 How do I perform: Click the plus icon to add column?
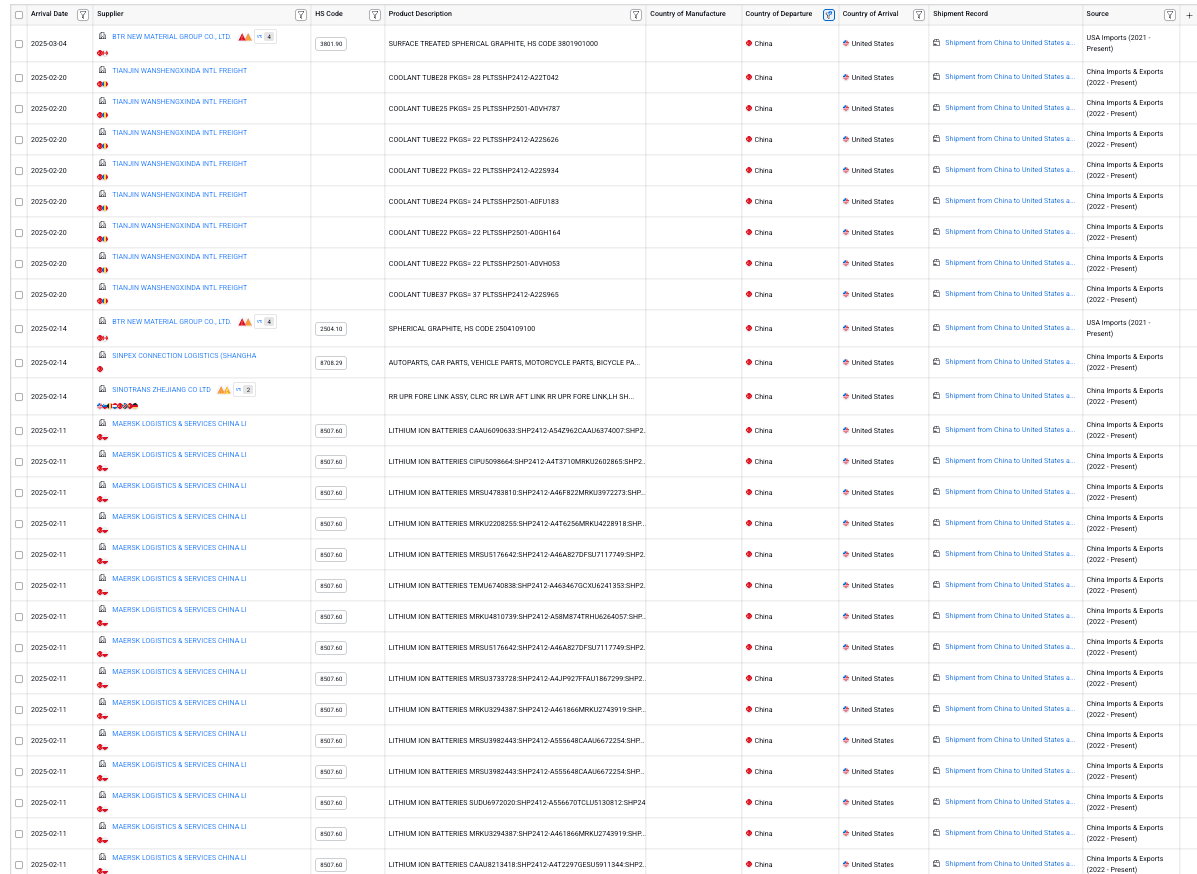coord(1188,15)
